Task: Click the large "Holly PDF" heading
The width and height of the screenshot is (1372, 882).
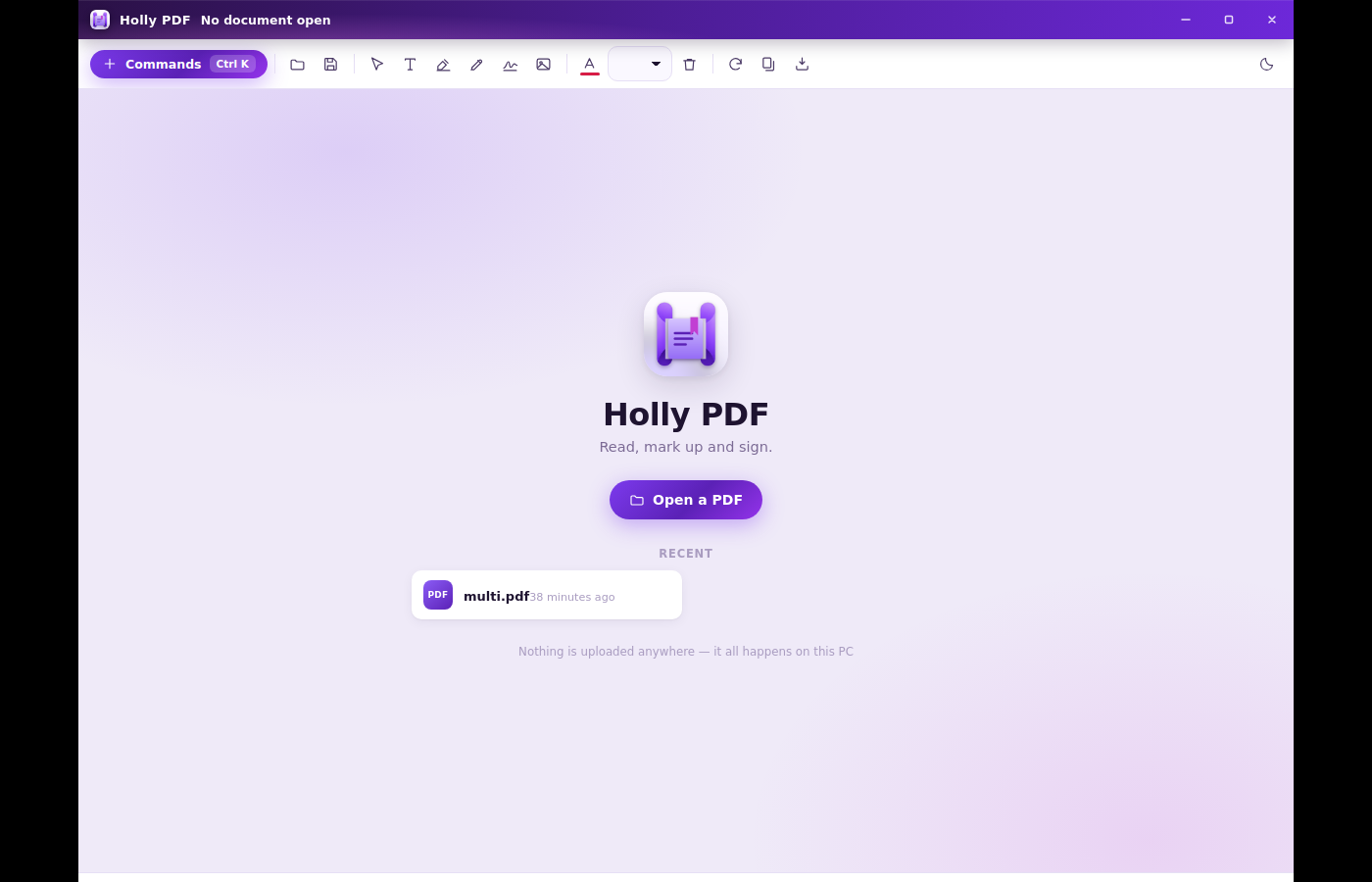Action: [686, 415]
